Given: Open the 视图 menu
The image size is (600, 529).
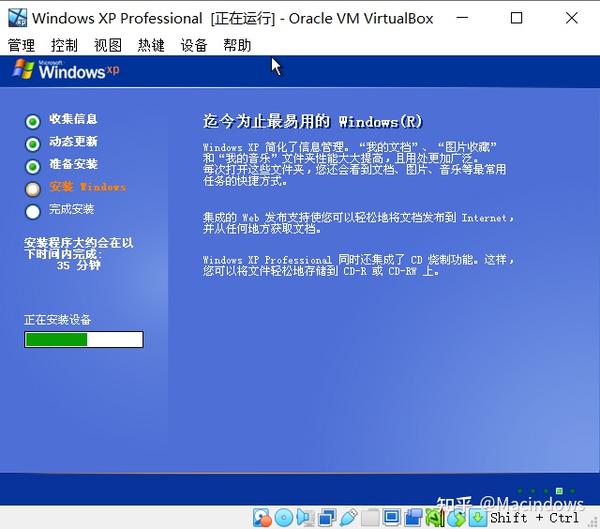Looking at the screenshot, I should click(x=108, y=46).
